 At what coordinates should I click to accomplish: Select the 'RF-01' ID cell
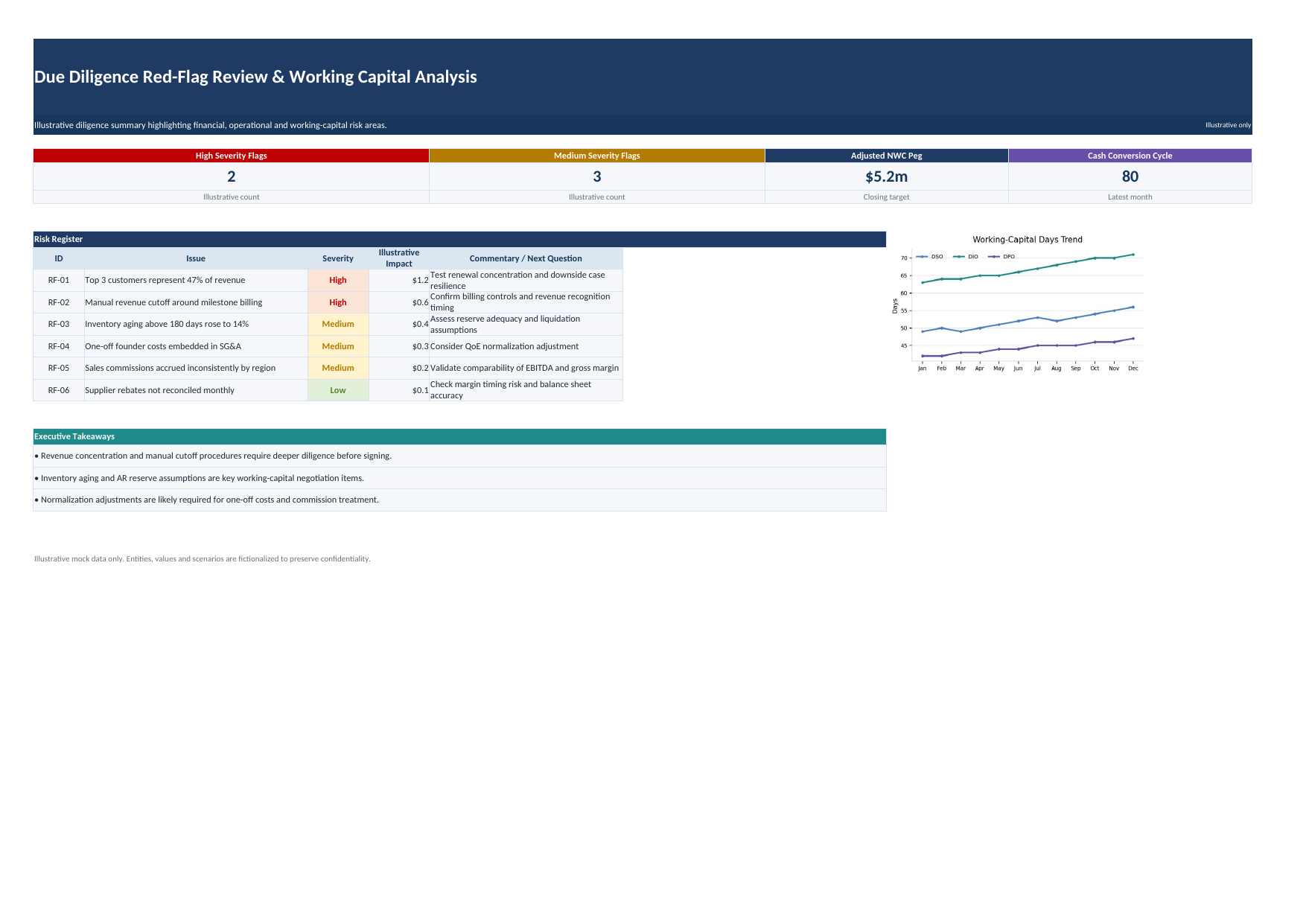(59, 280)
